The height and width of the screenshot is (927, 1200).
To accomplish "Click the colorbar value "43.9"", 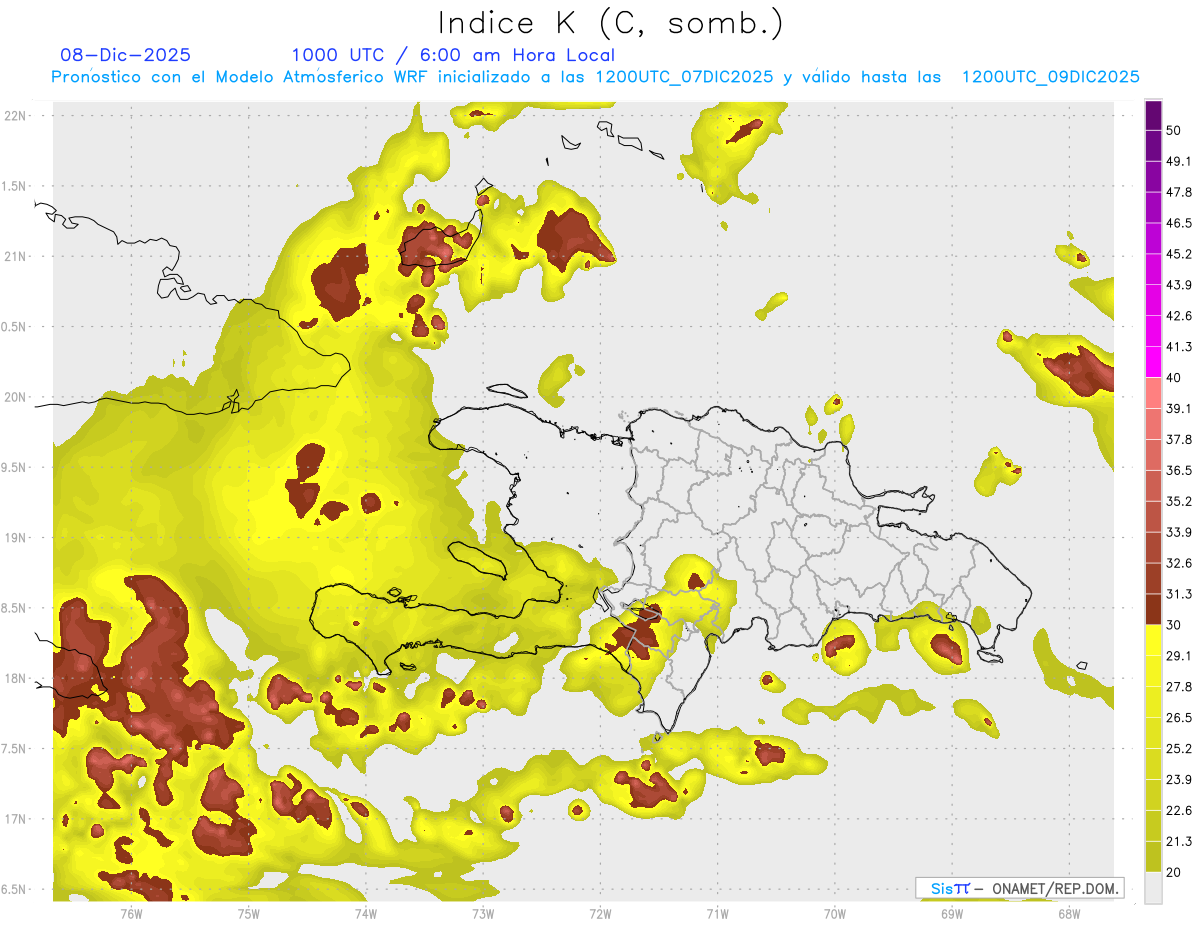I will point(1179,285).
